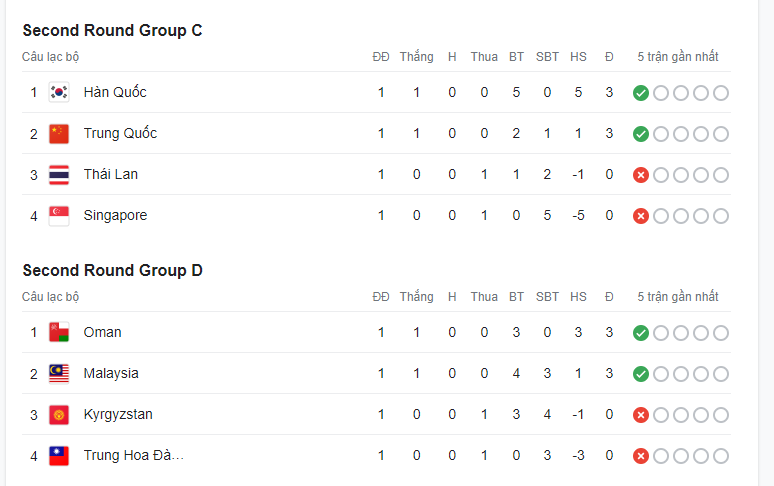
Task: Click Kyrgyzstan's red loss result icon
Action: pos(641,415)
